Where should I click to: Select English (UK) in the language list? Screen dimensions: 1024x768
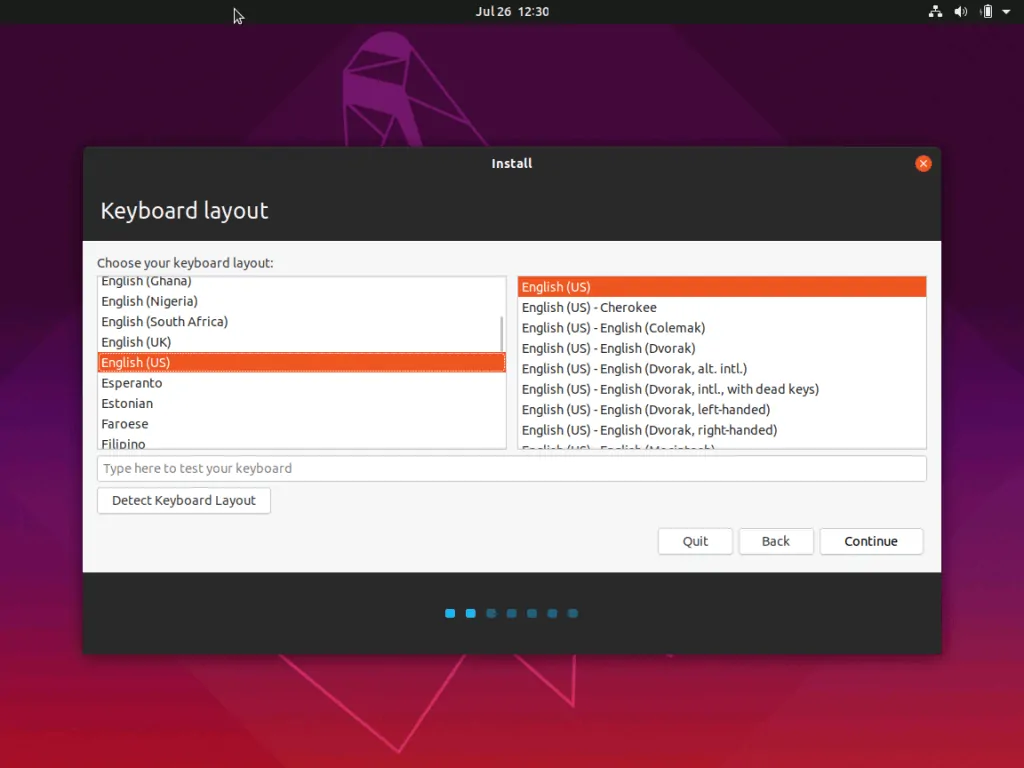(136, 342)
